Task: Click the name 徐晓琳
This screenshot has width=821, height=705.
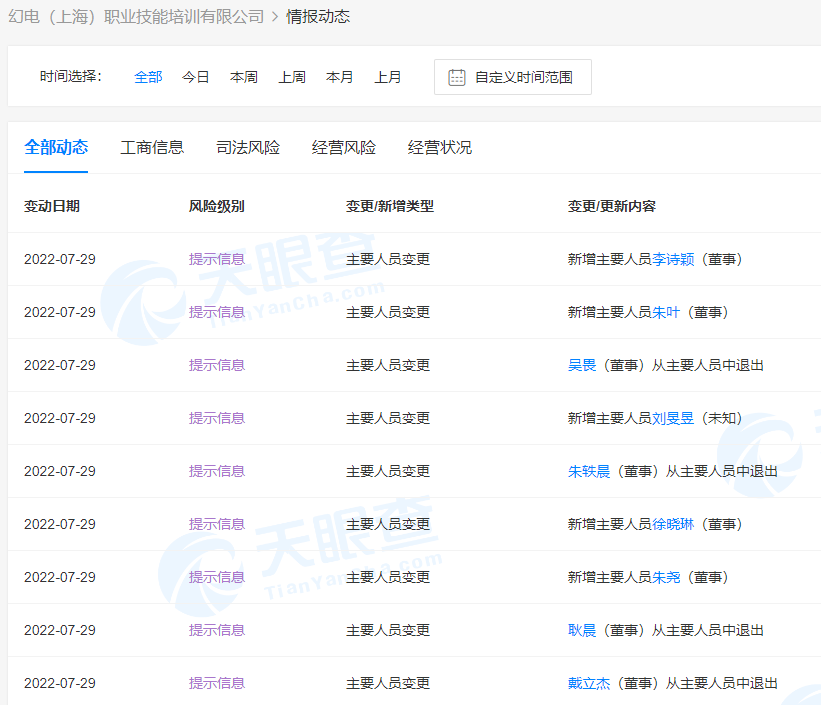Action: click(673, 524)
